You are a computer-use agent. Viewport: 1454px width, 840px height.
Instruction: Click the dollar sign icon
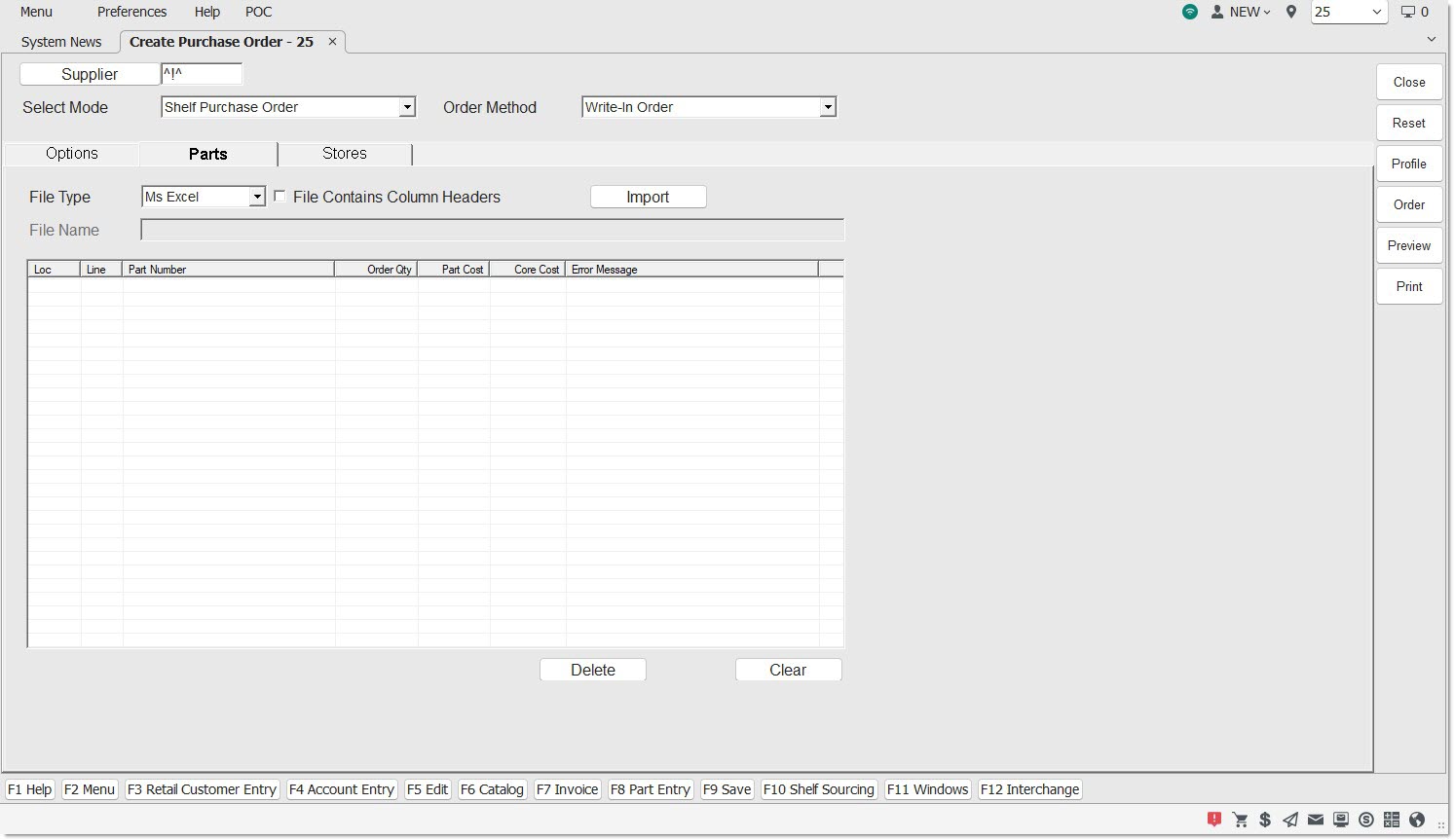click(1265, 820)
